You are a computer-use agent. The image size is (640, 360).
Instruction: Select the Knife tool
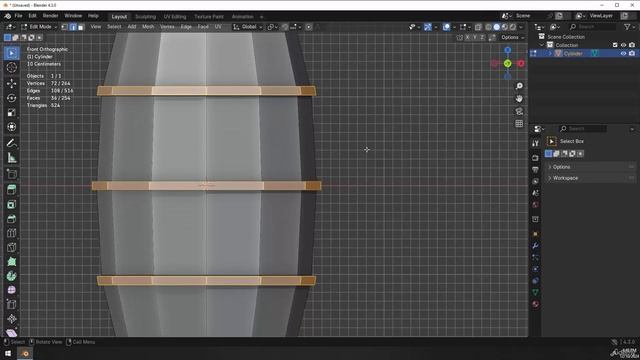(11, 247)
